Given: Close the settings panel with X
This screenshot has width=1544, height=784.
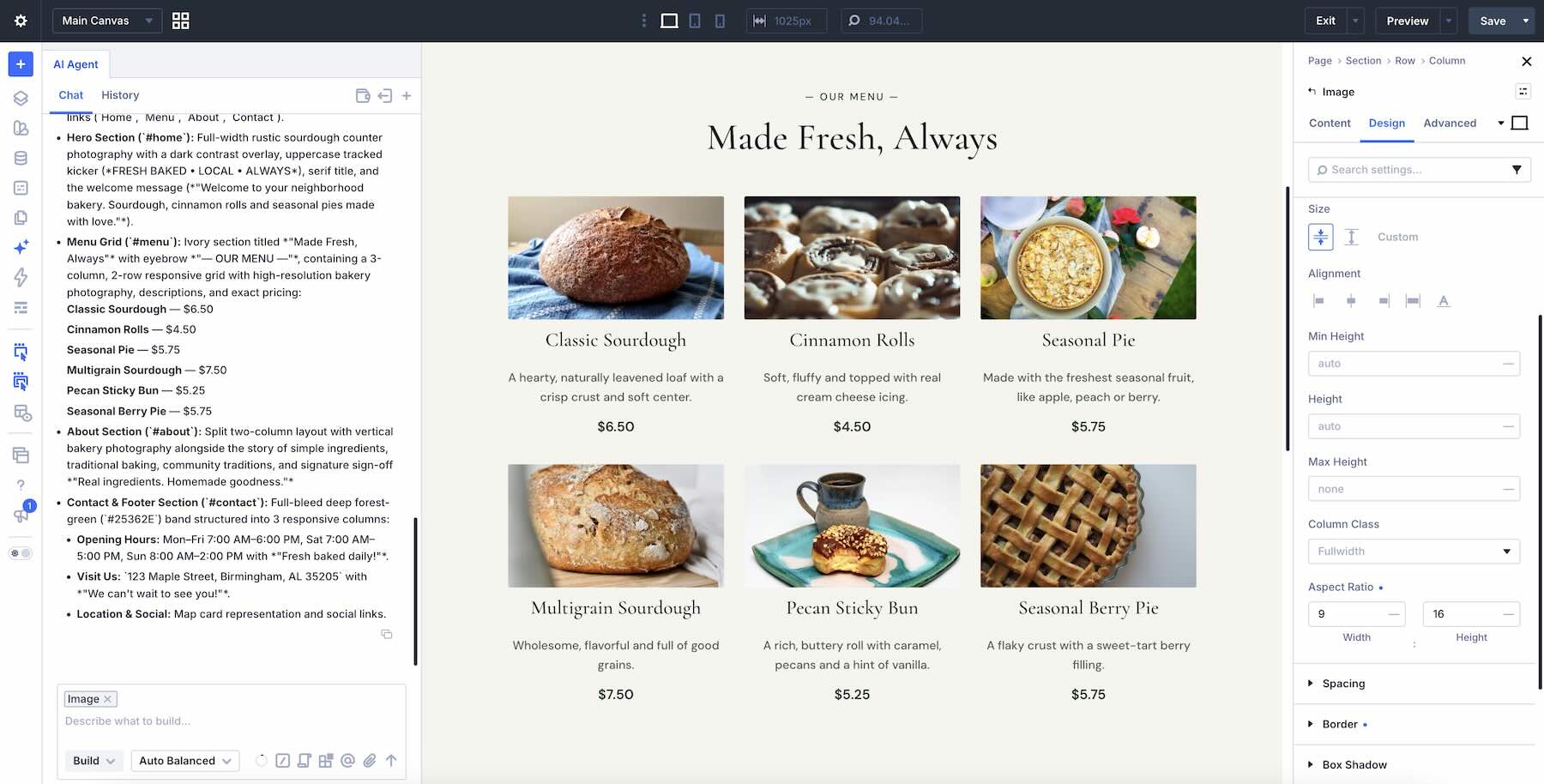Looking at the screenshot, I should coord(1526,61).
